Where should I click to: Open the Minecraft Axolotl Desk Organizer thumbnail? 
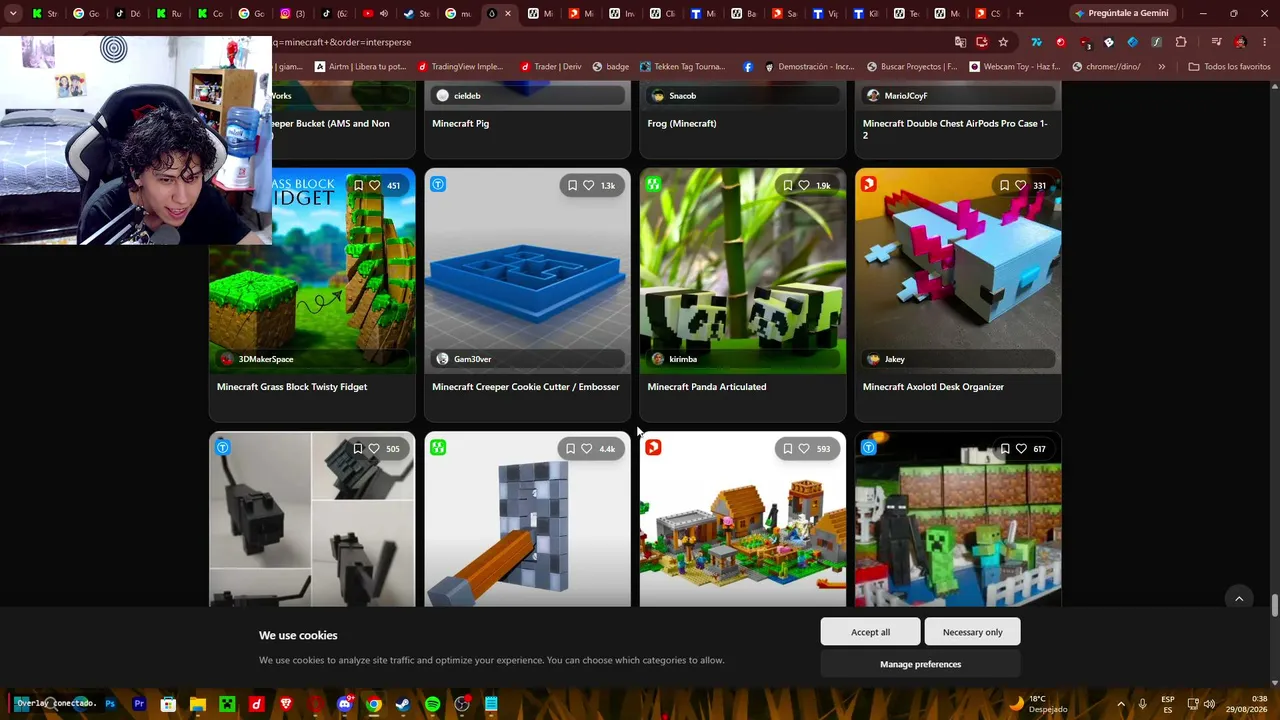(958, 271)
